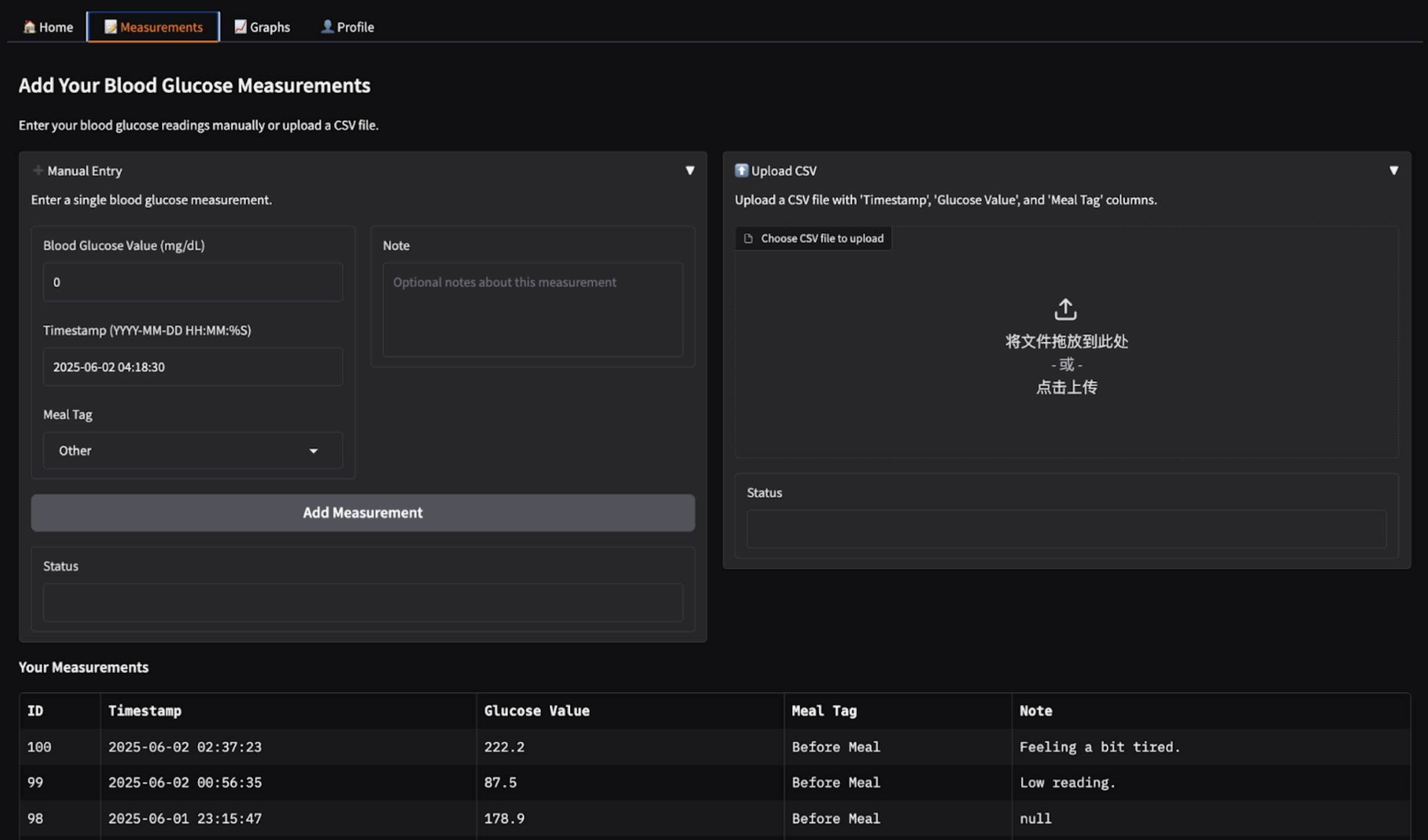The image size is (1428, 840).
Task: Collapse the Manual Entry section
Action: click(690, 170)
